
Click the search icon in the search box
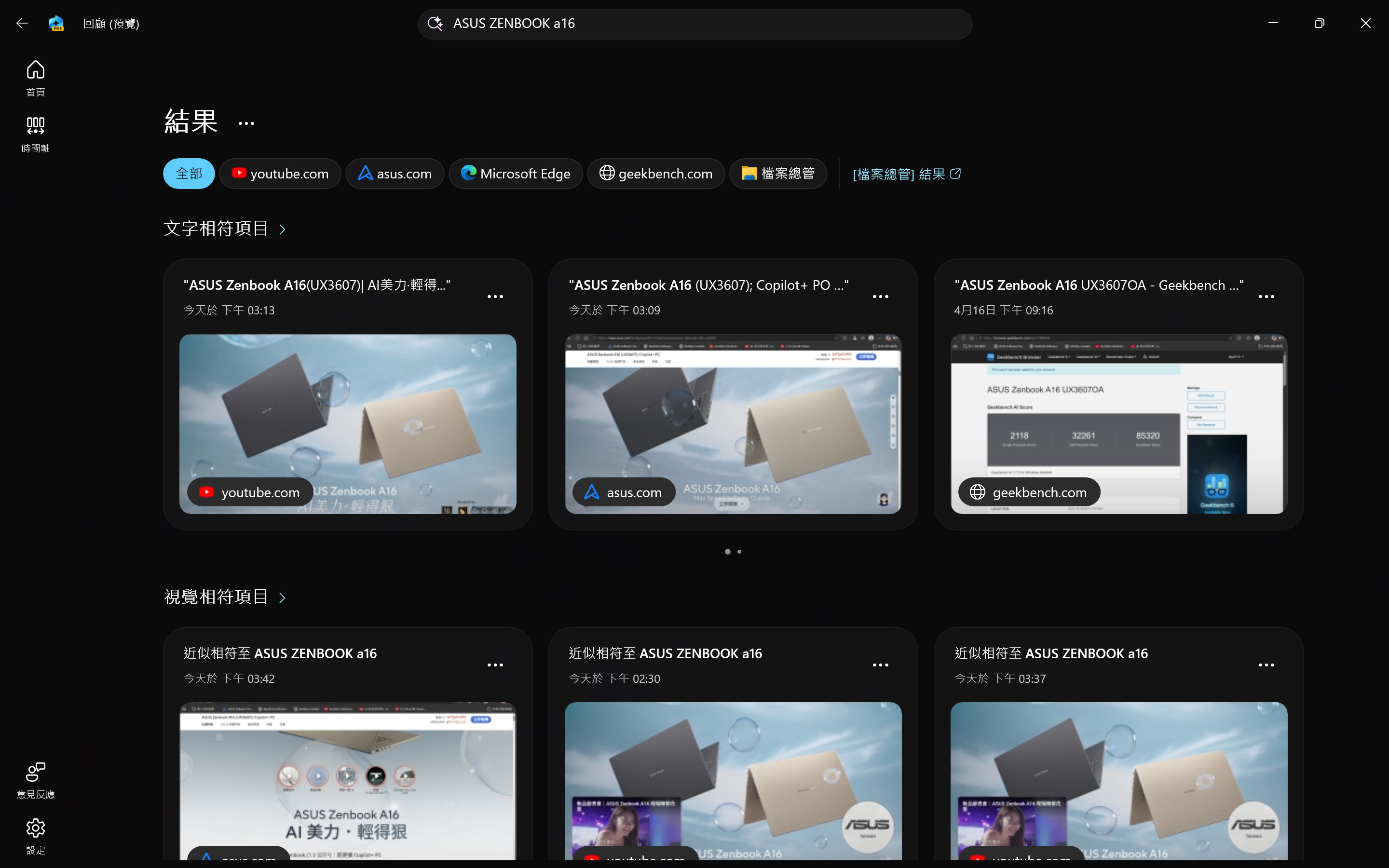tap(435, 24)
